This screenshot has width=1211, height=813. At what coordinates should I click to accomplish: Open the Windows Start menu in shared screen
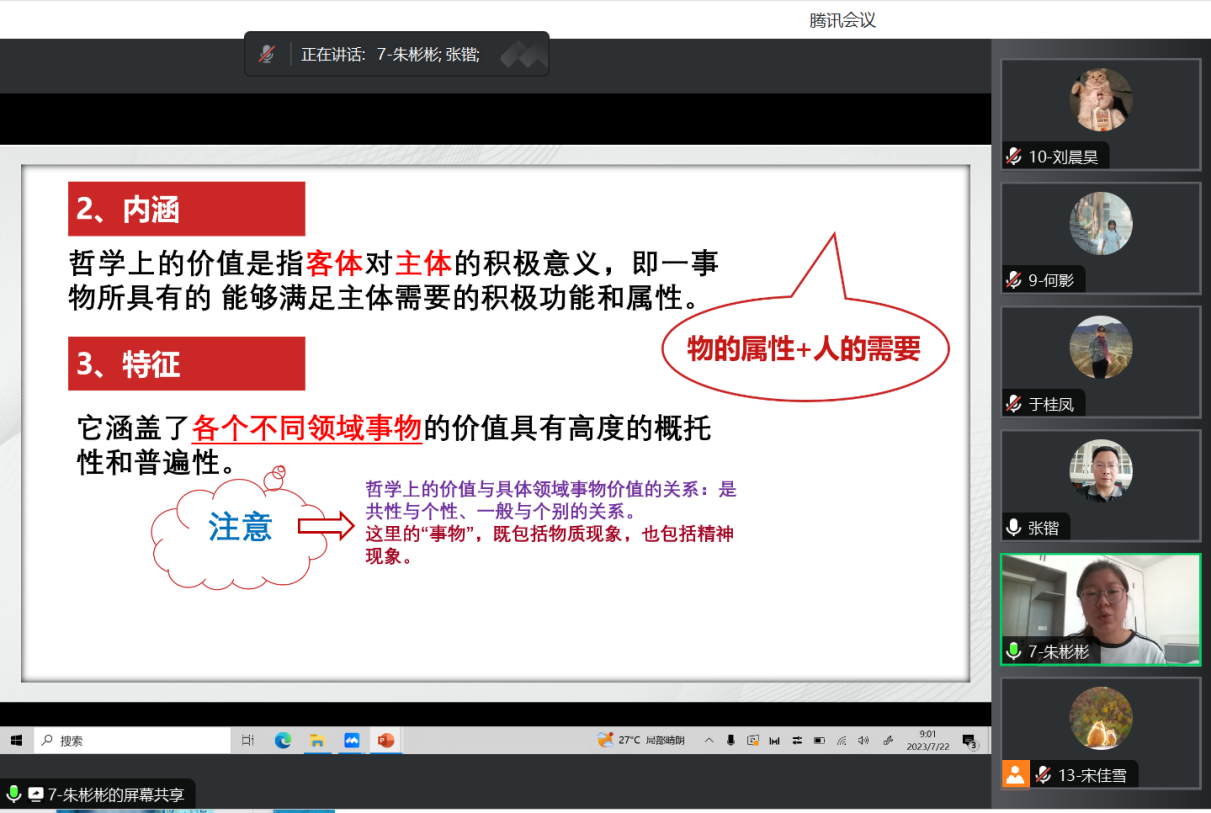(16, 741)
